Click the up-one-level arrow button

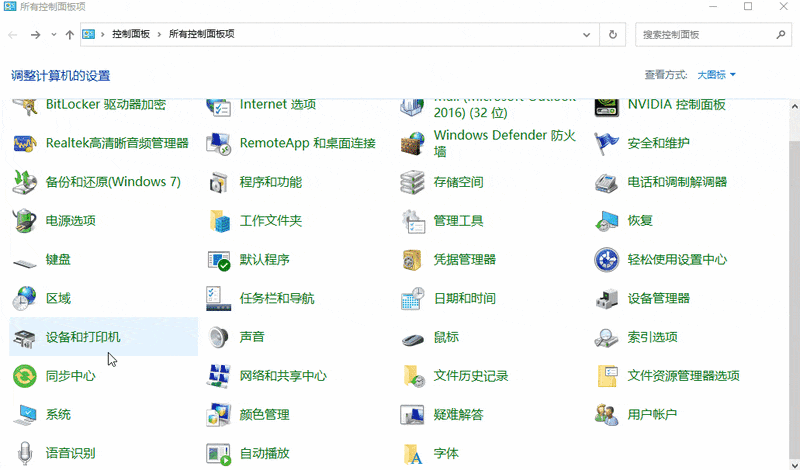click(x=69, y=35)
